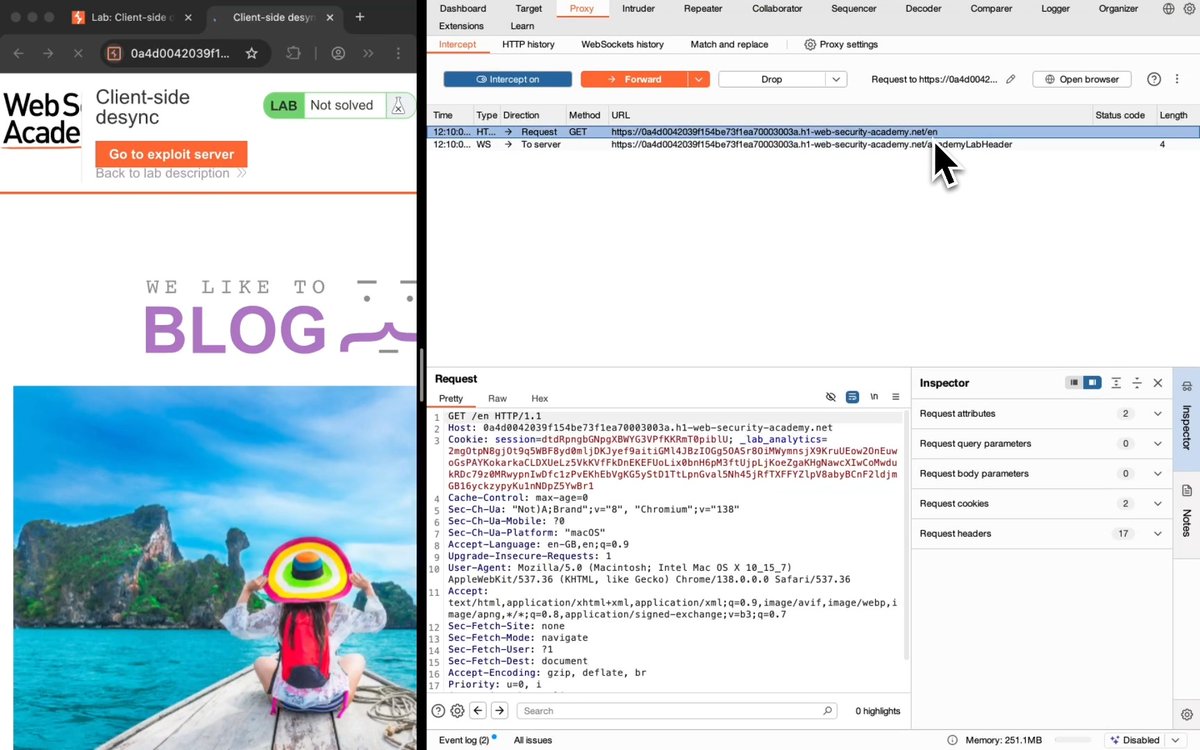Screen dimensions: 1200x750
Task: Switch Request view to Raw tab
Action: (497, 398)
